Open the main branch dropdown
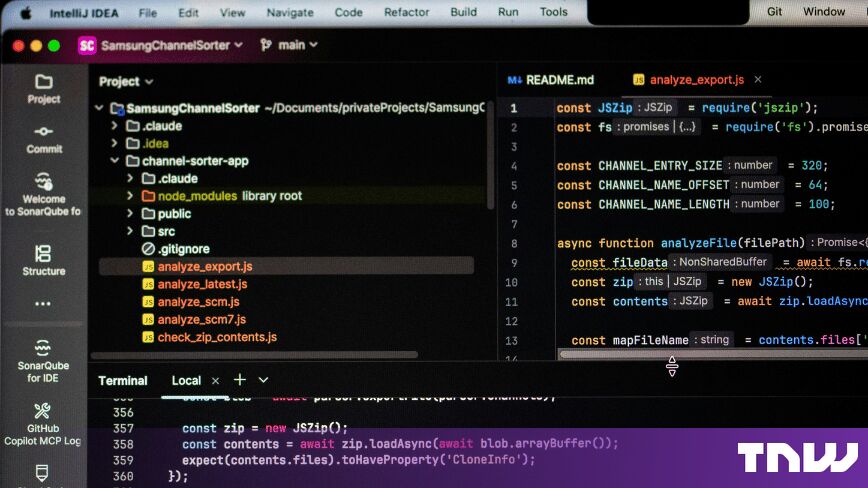 [x=298, y=45]
